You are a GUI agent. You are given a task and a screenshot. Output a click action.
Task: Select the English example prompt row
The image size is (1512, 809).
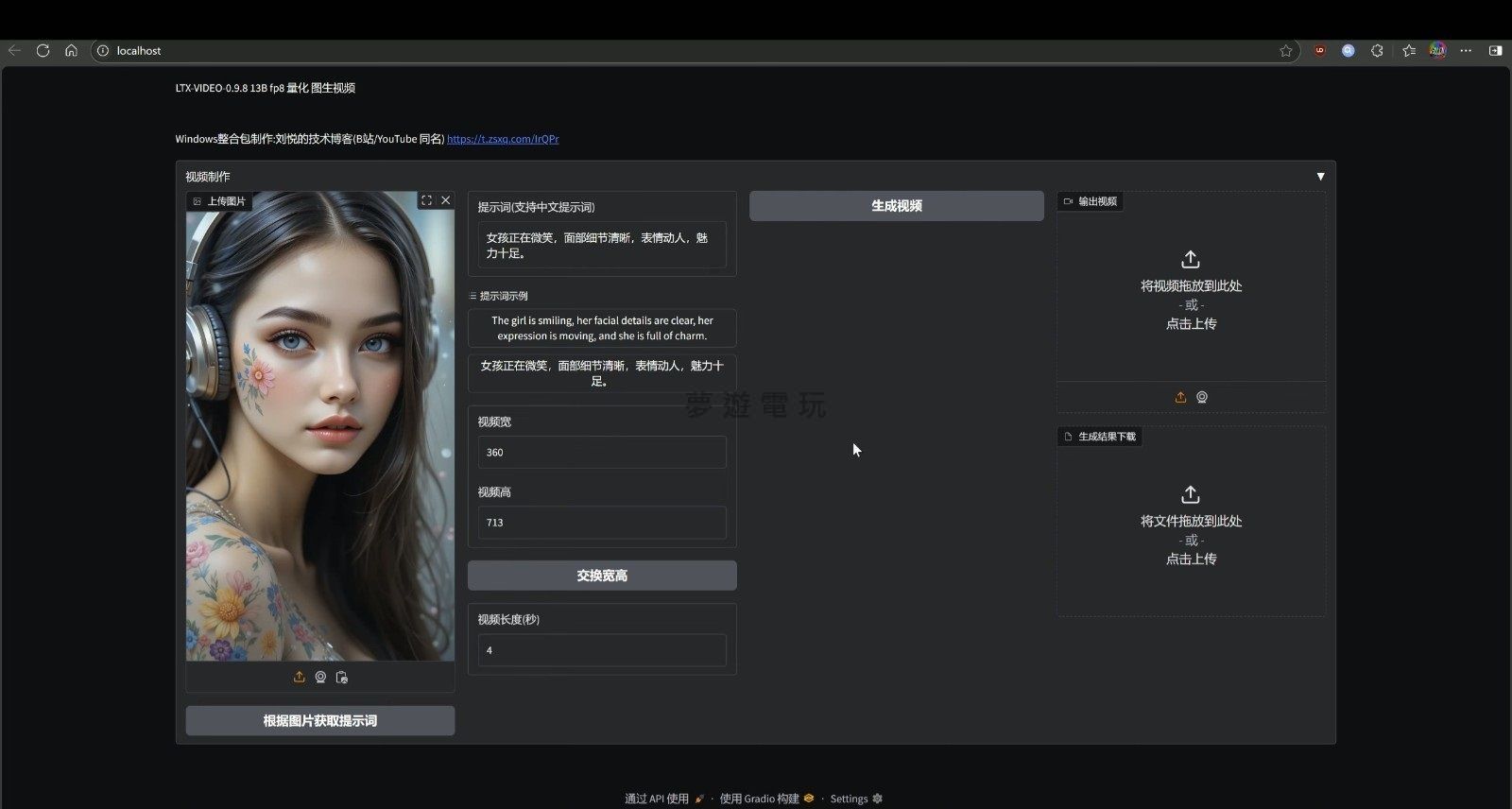click(602, 328)
